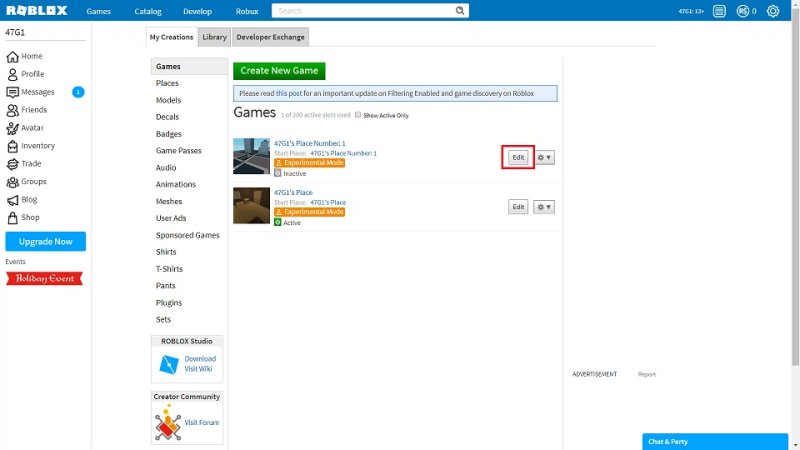
Task: Expand the Chat & Party panel
Action: point(715,441)
